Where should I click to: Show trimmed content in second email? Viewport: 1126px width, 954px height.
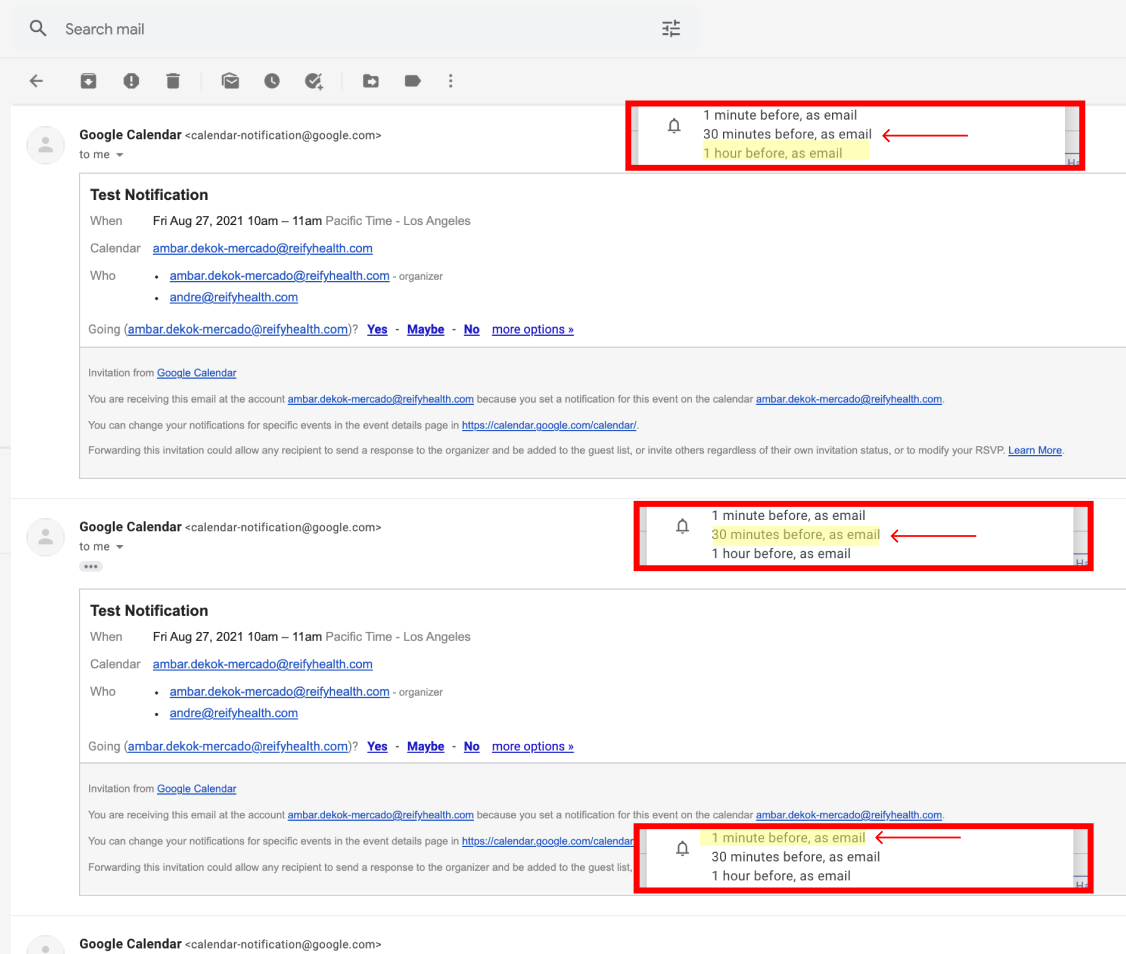pos(90,567)
